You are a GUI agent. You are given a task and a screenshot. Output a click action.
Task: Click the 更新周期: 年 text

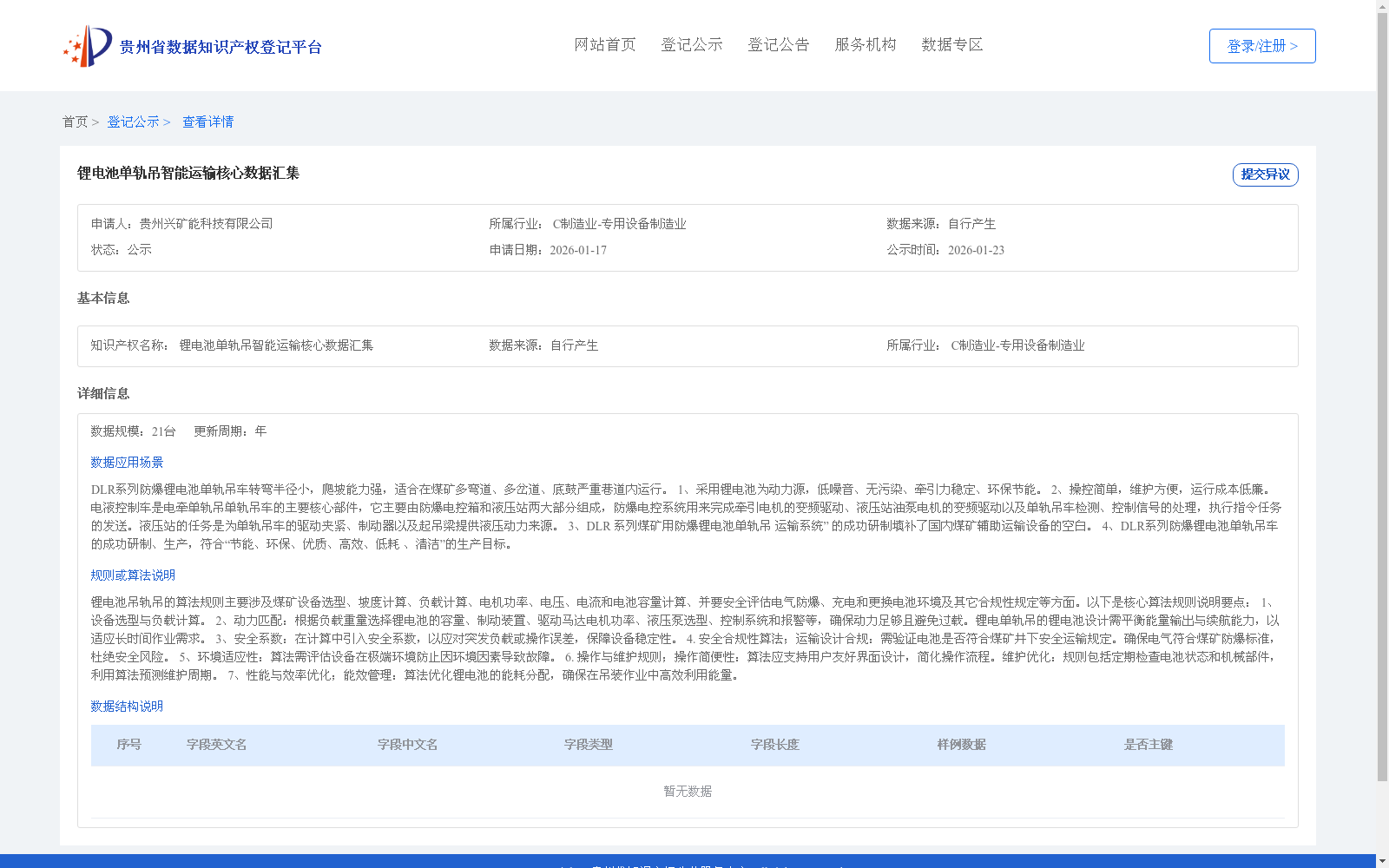(230, 431)
